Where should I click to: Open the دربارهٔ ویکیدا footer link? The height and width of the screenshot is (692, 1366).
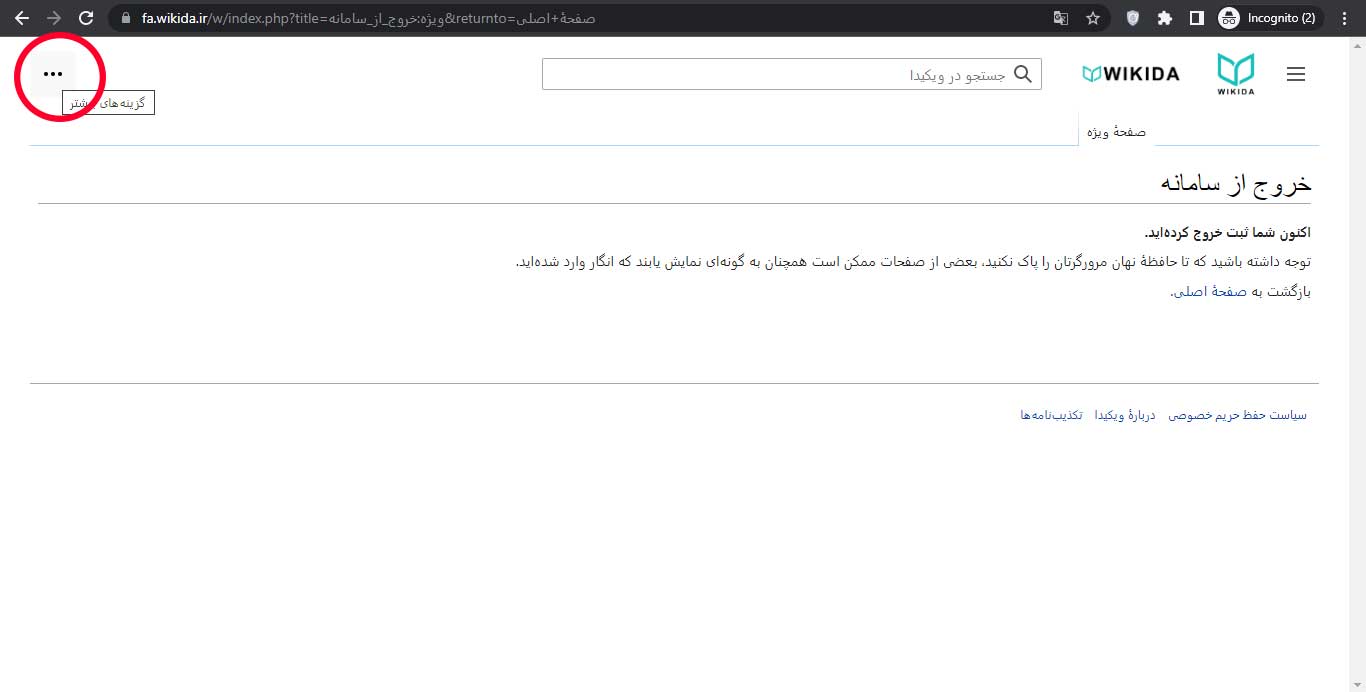[x=1125, y=415]
